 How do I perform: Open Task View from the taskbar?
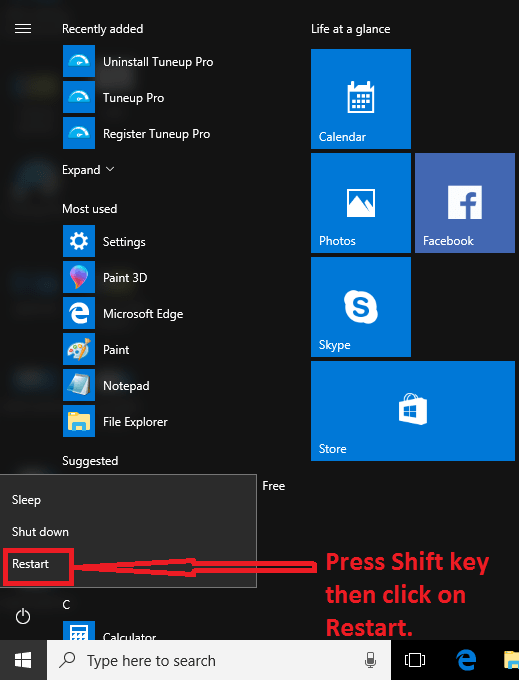point(415,660)
